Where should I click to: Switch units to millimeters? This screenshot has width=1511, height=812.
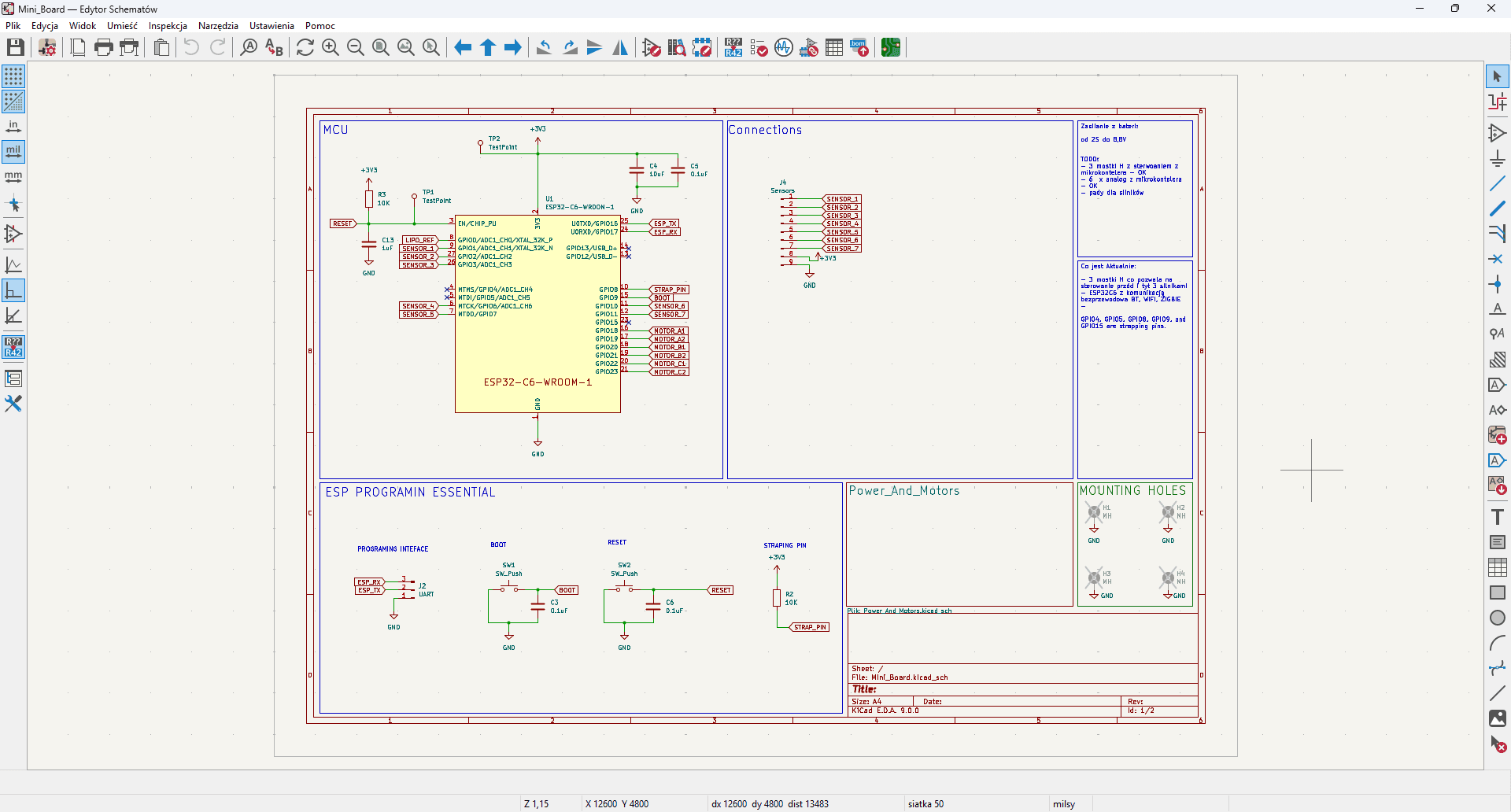tap(13, 177)
